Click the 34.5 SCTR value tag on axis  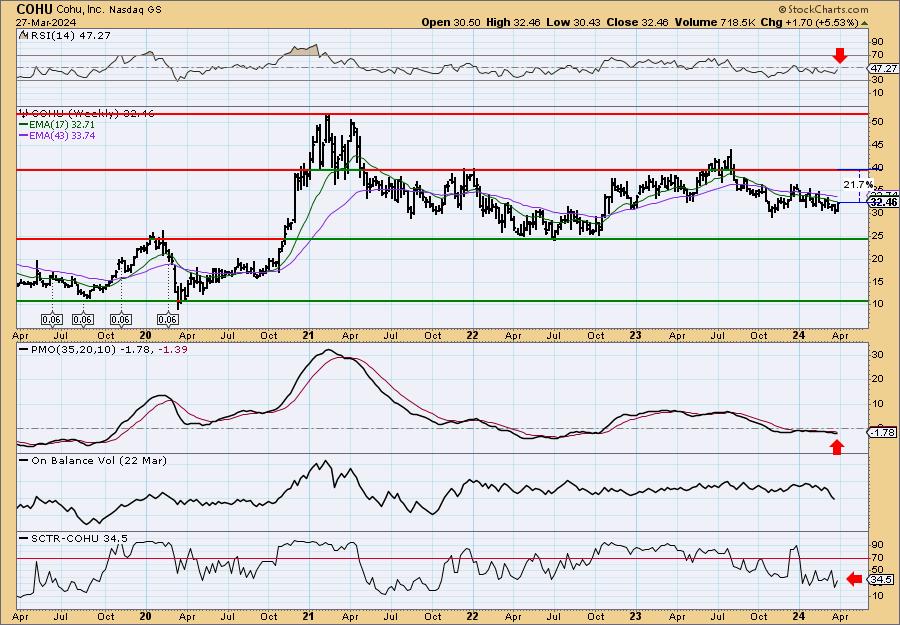click(x=882, y=580)
